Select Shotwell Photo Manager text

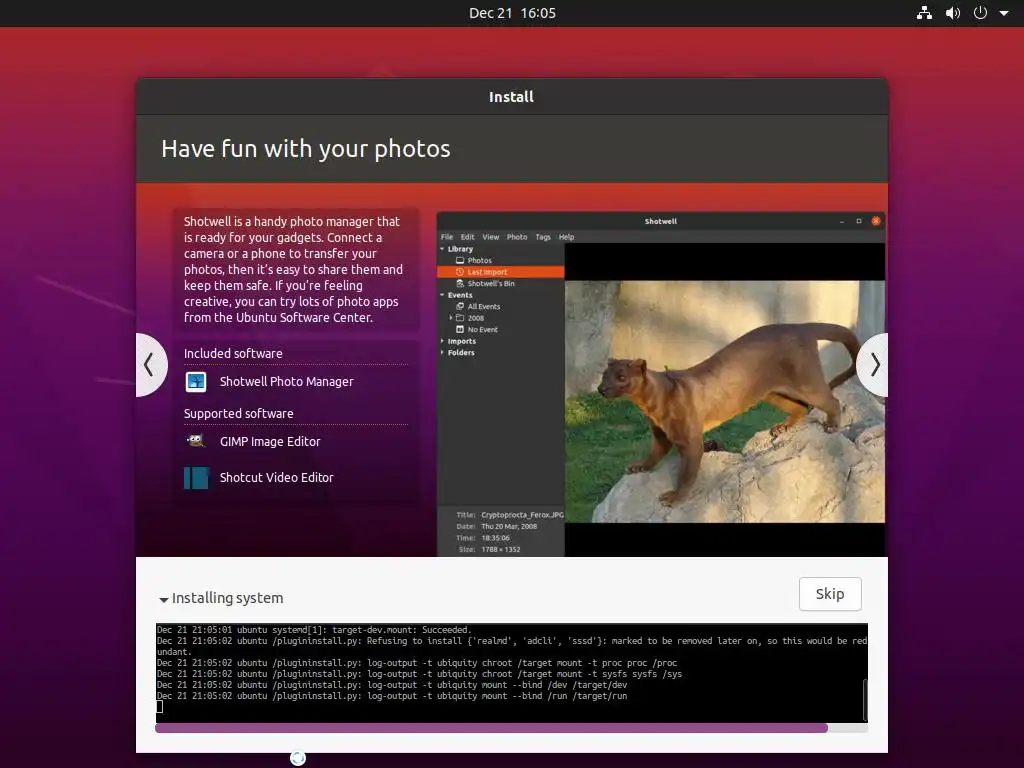[286, 381]
